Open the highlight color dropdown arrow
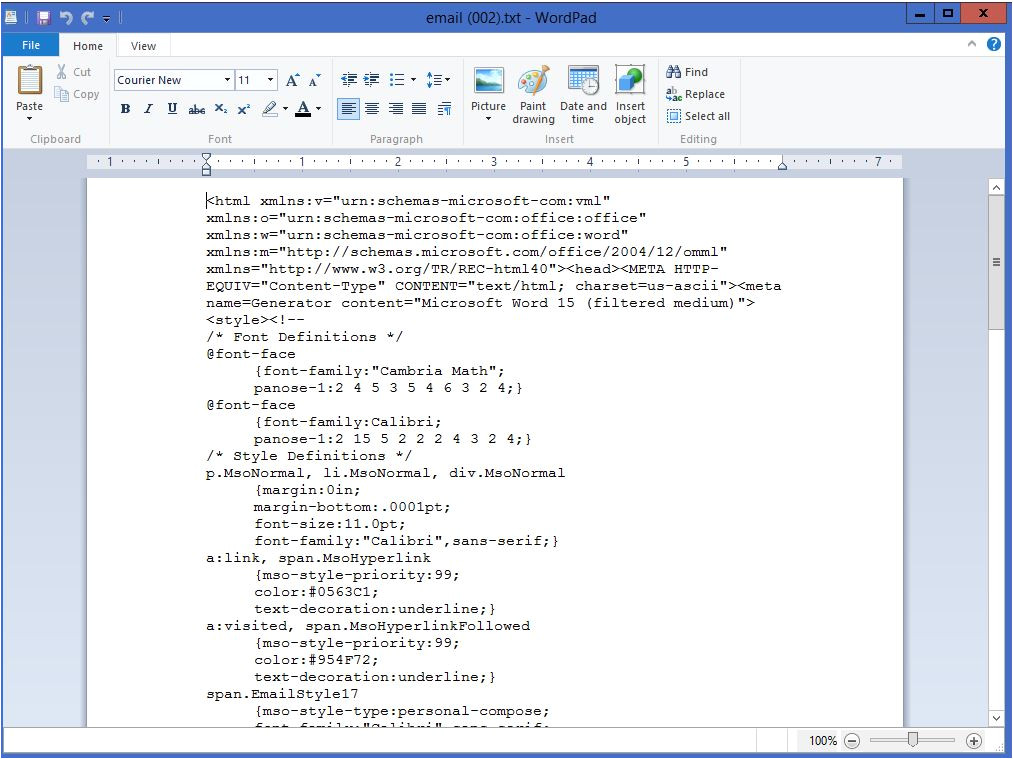1013x759 pixels. 286,109
